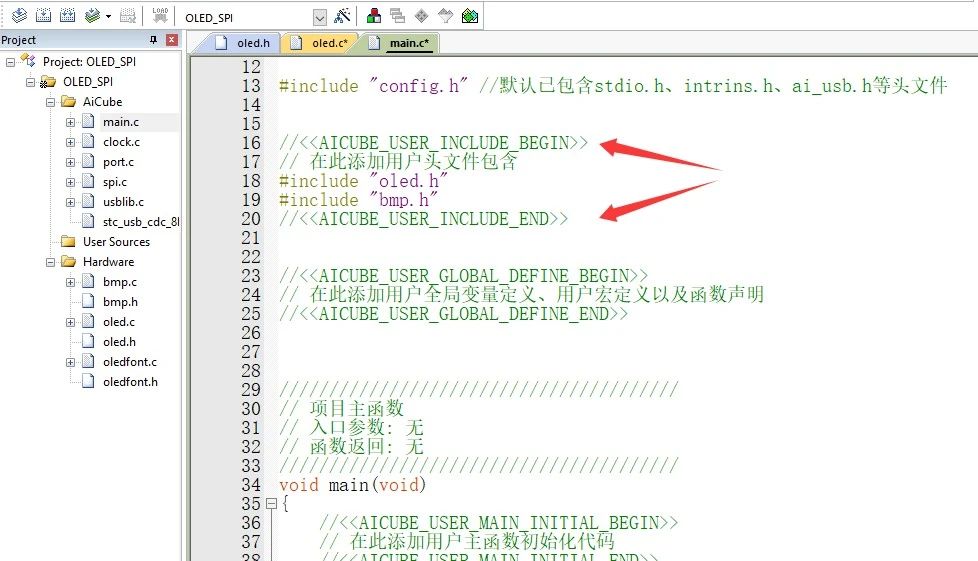978x561 pixels.
Task: Close the Project panel
Action: coord(172,40)
